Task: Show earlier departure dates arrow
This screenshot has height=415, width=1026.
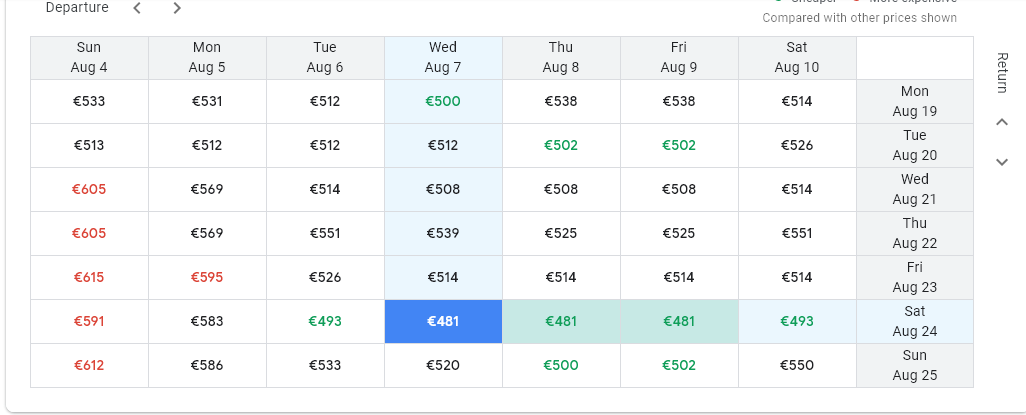Action: click(x=137, y=8)
